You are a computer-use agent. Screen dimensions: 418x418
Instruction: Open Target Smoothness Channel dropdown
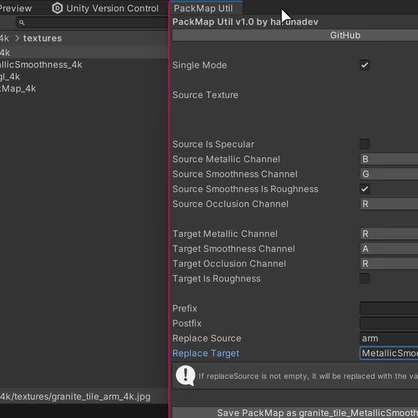tap(389, 249)
